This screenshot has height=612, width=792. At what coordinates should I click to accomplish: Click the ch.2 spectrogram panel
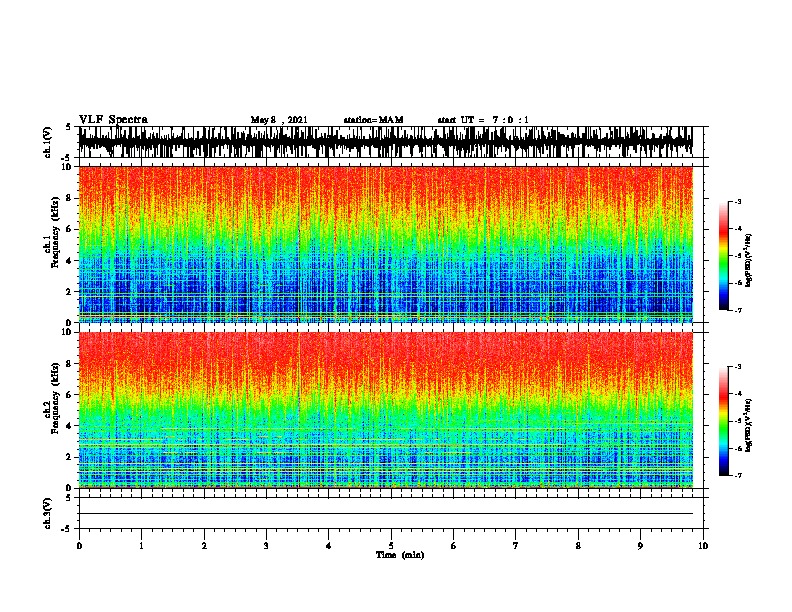click(x=386, y=410)
